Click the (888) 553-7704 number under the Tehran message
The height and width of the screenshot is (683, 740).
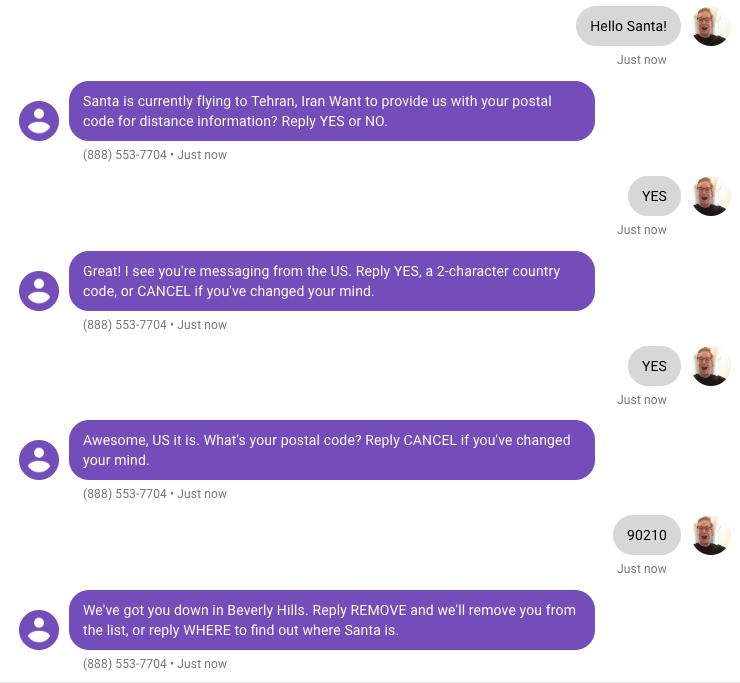click(125, 155)
